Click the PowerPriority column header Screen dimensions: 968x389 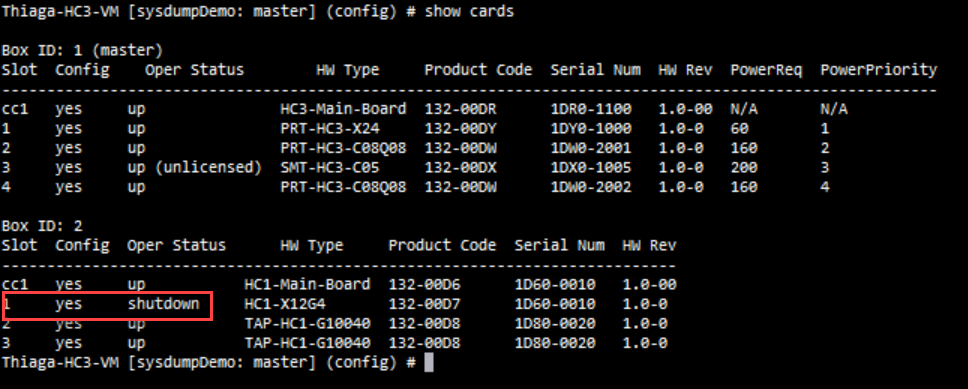878,70
